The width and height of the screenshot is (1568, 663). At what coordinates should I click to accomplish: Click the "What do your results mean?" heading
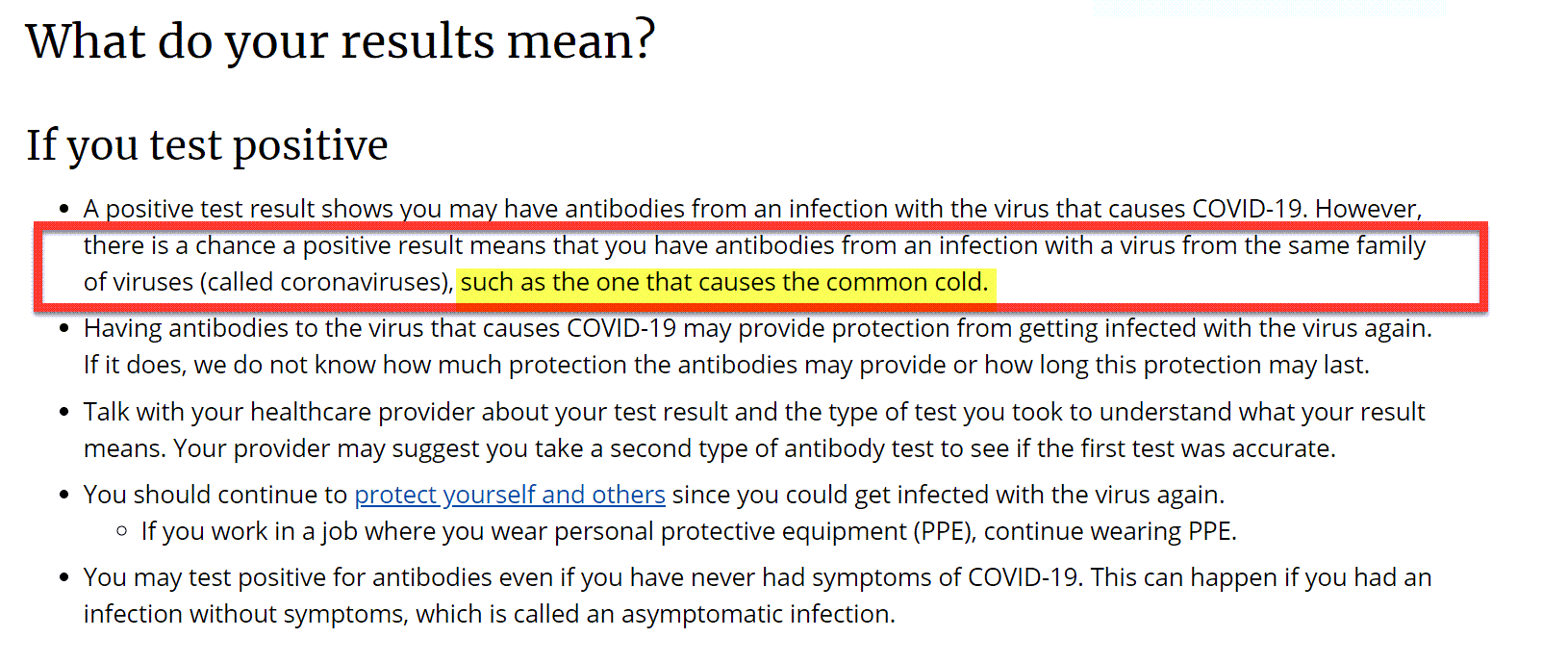point(341,41)
